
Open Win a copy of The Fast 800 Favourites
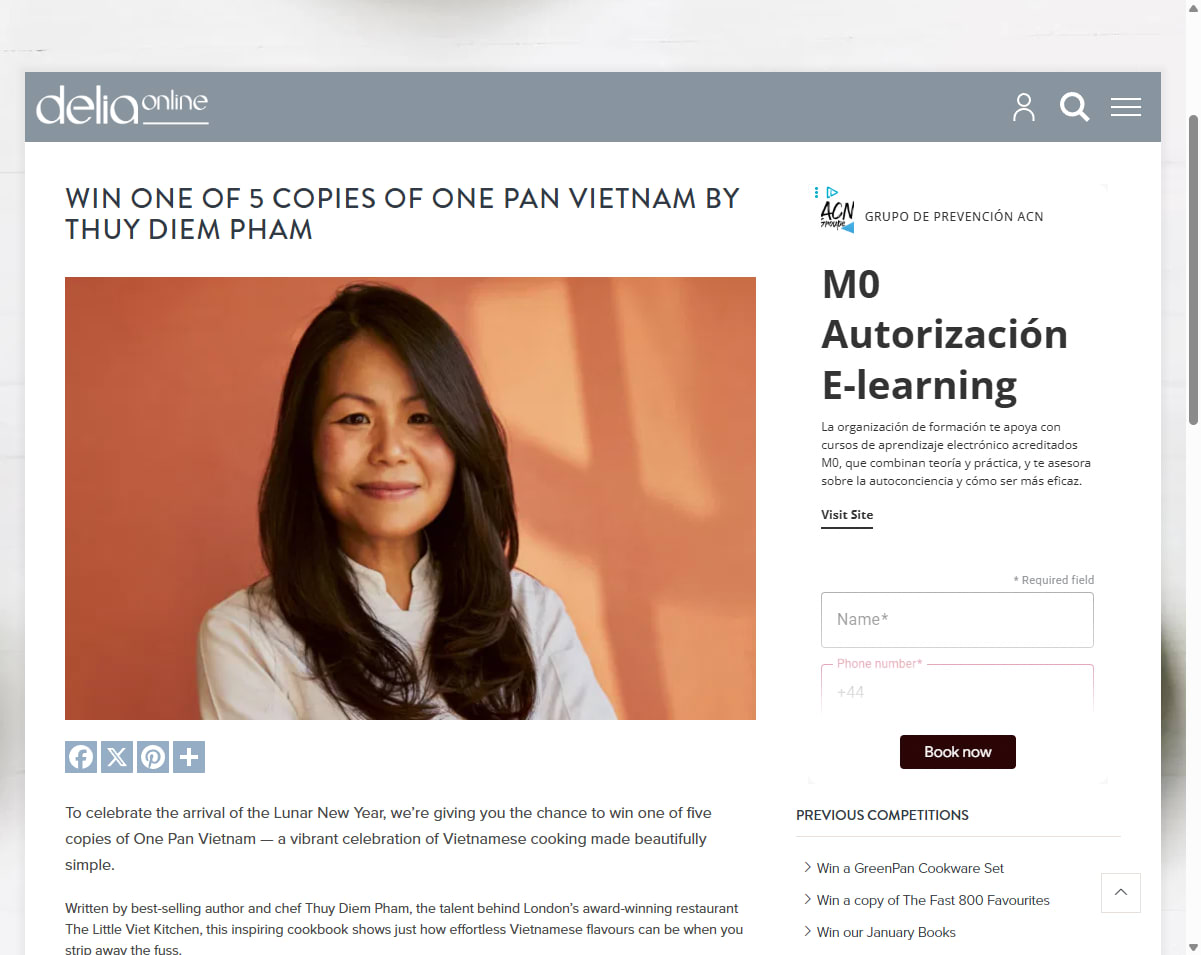(x=933, y=900)
